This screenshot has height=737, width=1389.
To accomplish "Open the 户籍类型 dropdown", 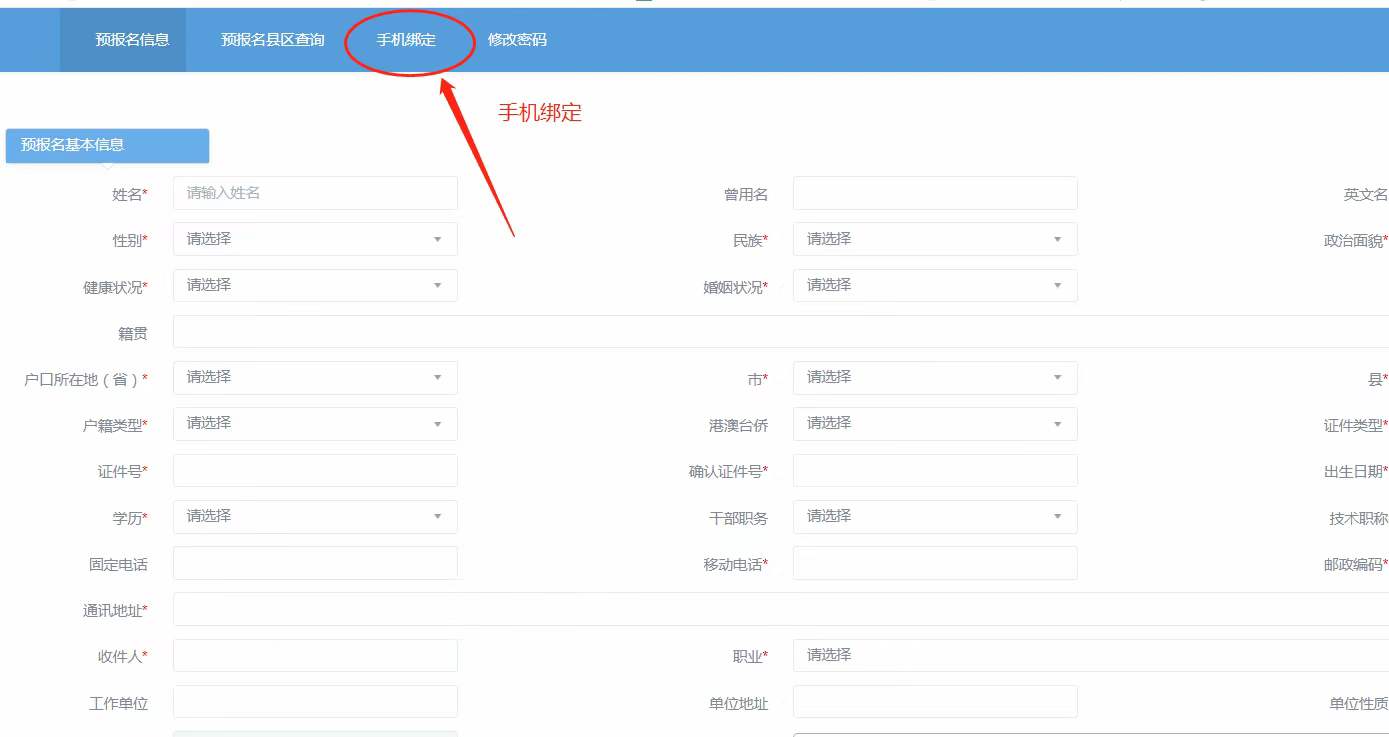I will click(315, 424).
